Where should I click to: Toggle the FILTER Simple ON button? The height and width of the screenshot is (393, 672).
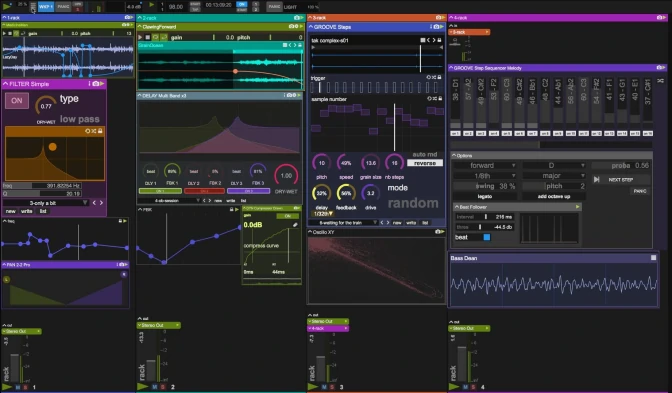point(17,101)
